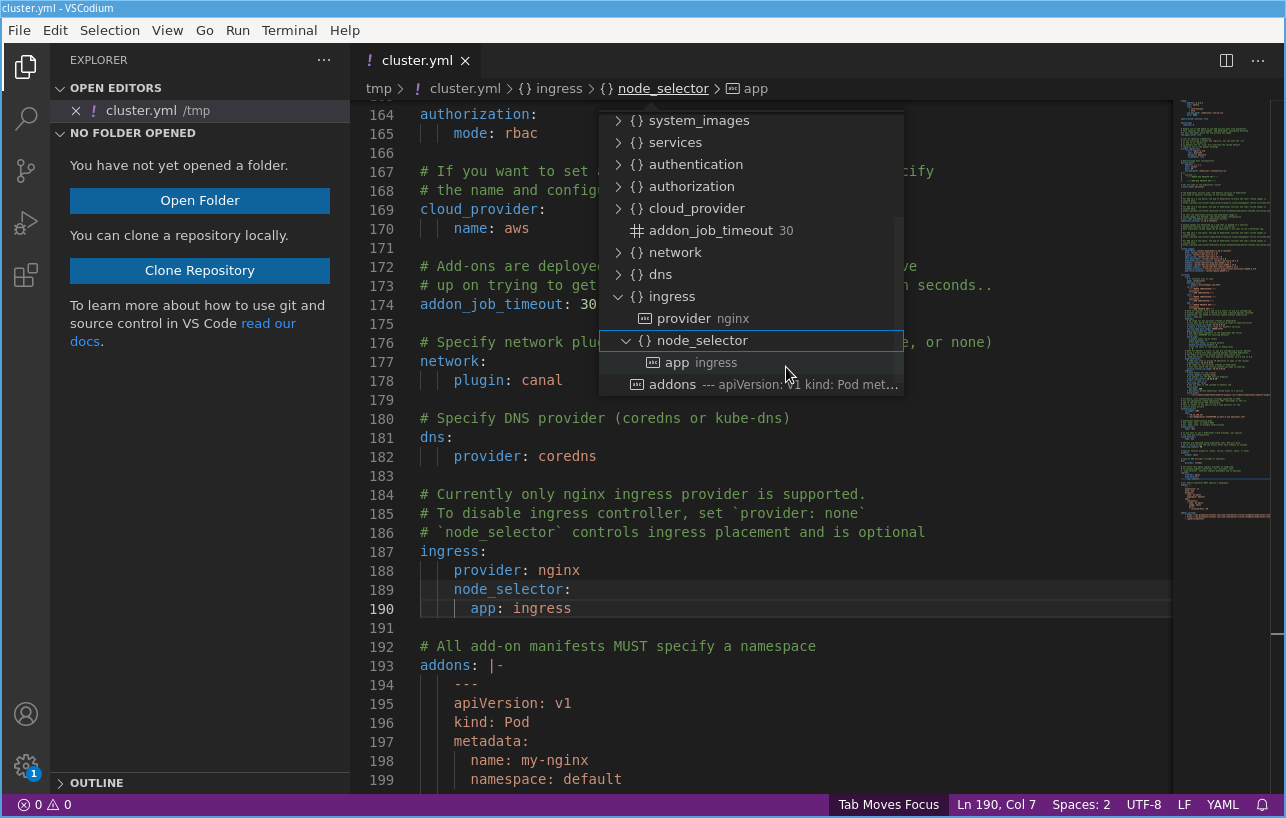This screenshot has width=1286, height=818.
Task: Expand the Outline section
Action: (x=60, y=783)
